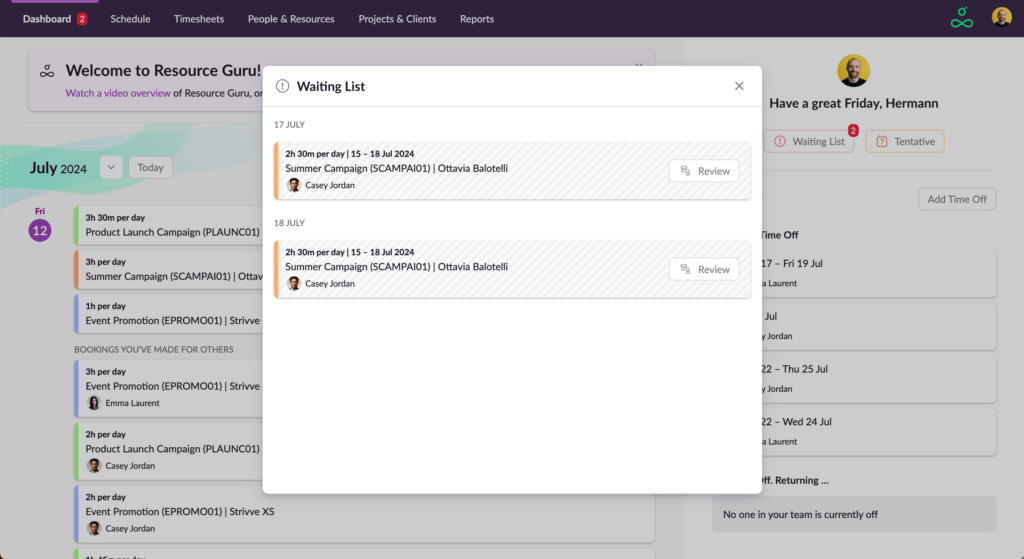Viewport: 1024px width, 559px height.
Task: Go to the Schedule tab
Action: 130,19
